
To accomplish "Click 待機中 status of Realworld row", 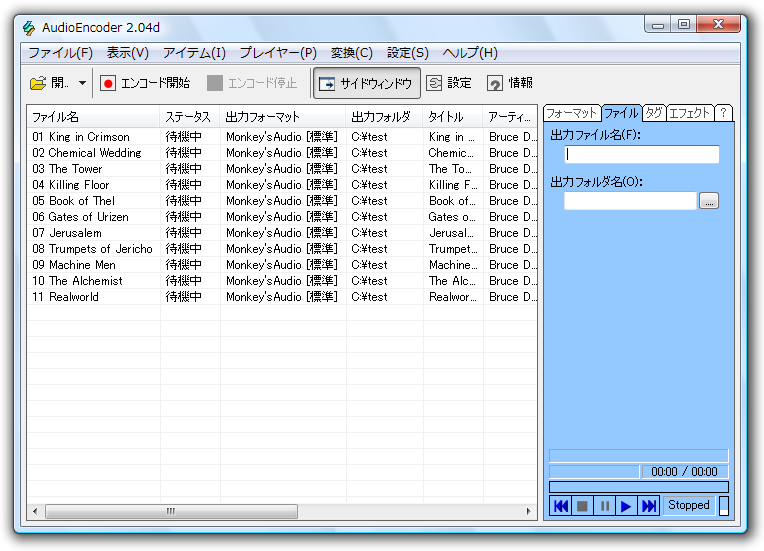I will [x=184, y=298].
